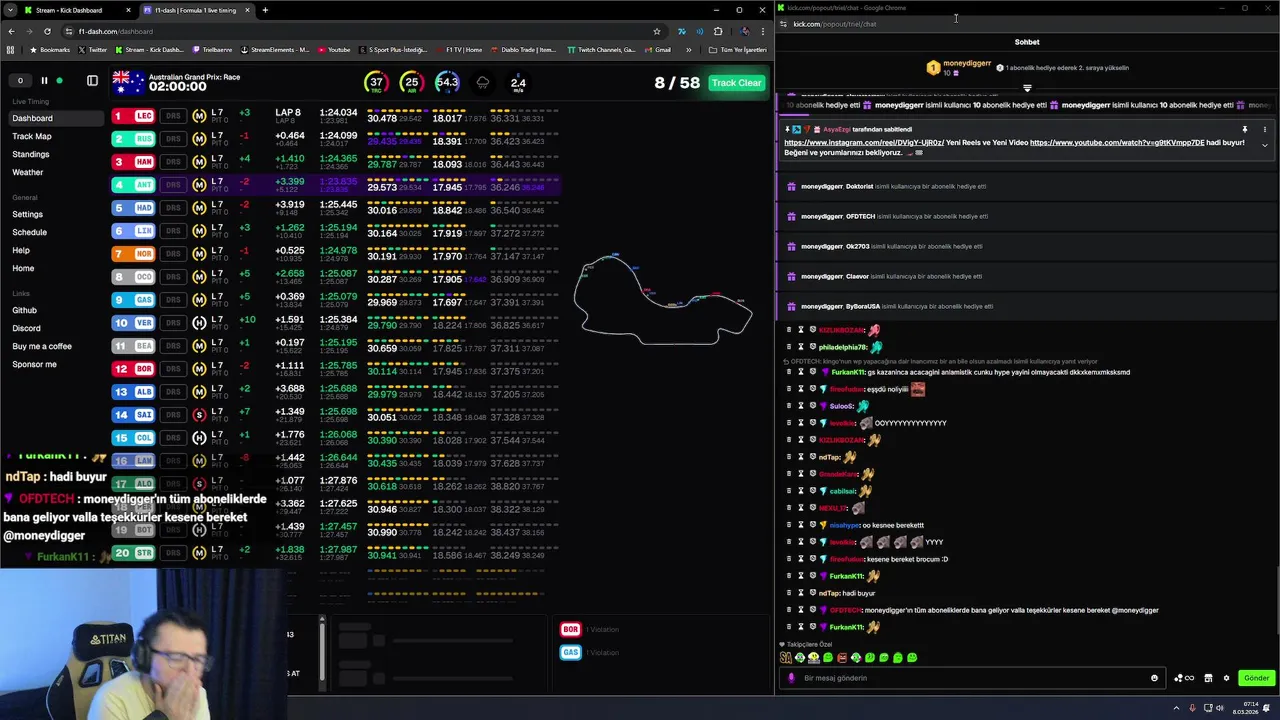Open a new browser tab
The width and height of the screenshot is (1280, 720).
point(265,10)
